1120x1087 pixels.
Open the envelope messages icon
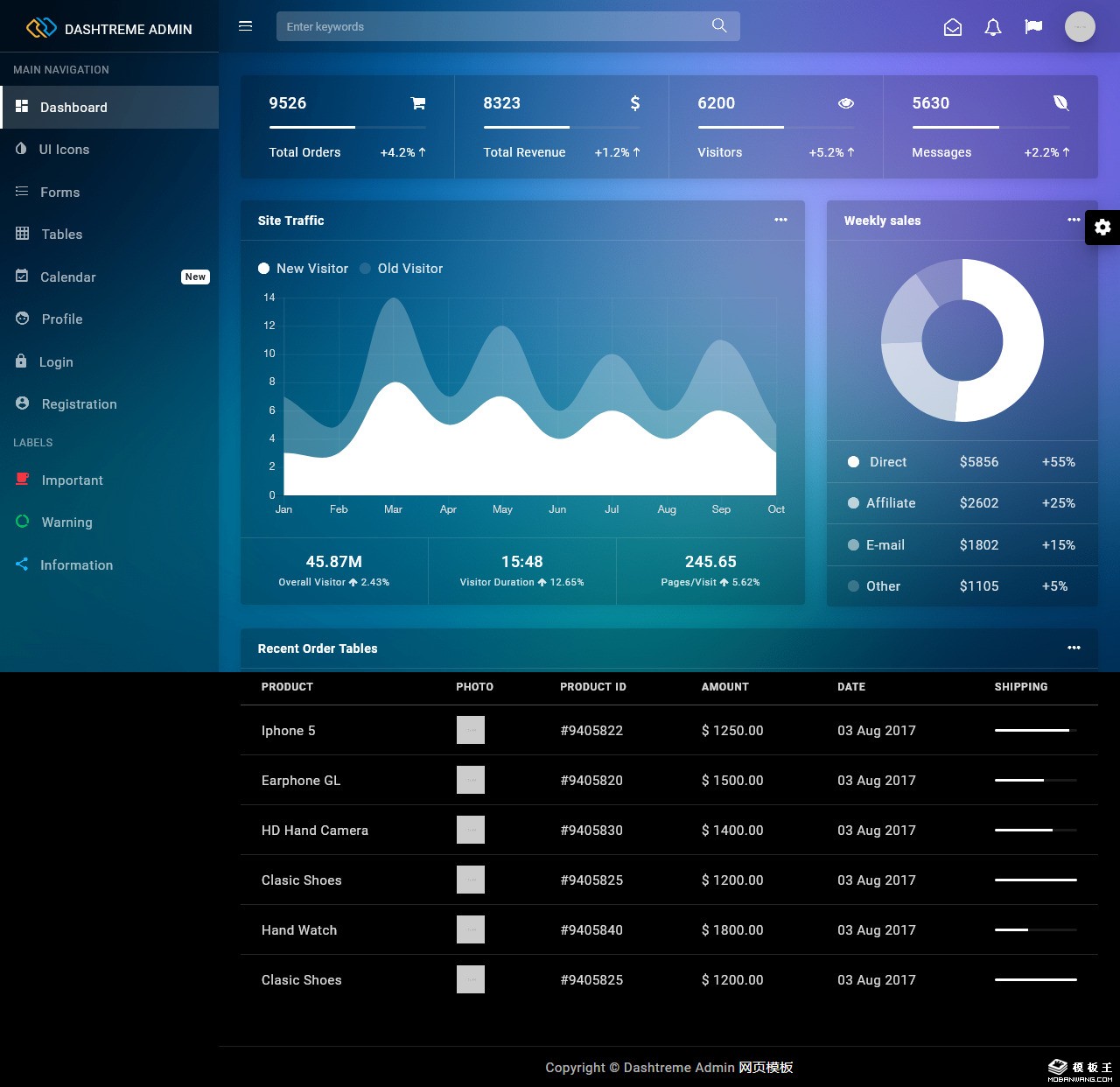tap(953, 28)
